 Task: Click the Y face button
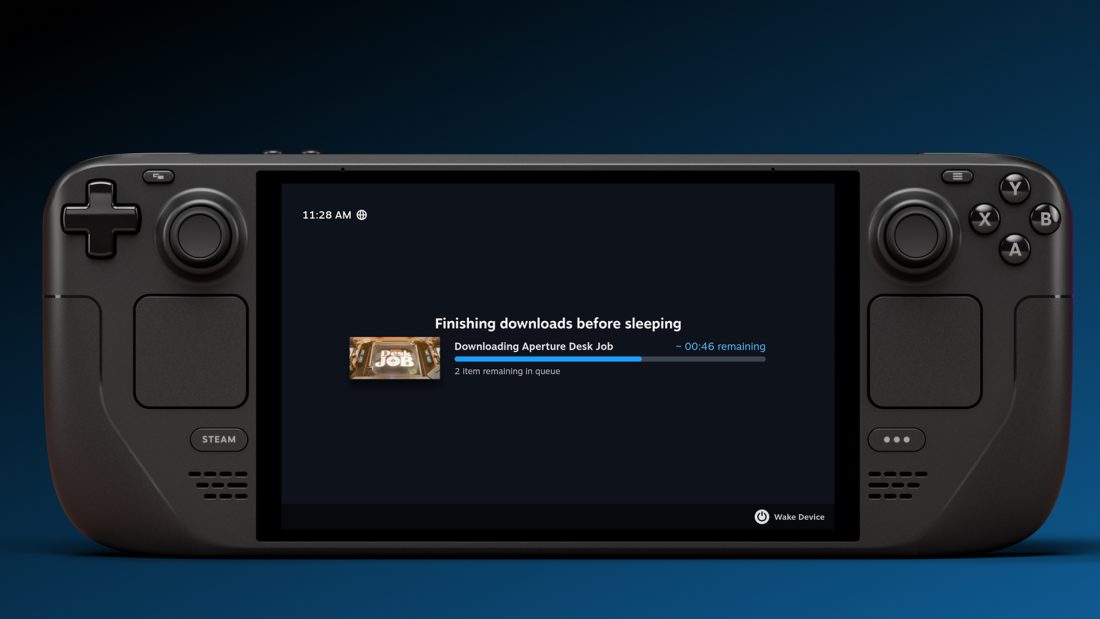click(1014, 188)
